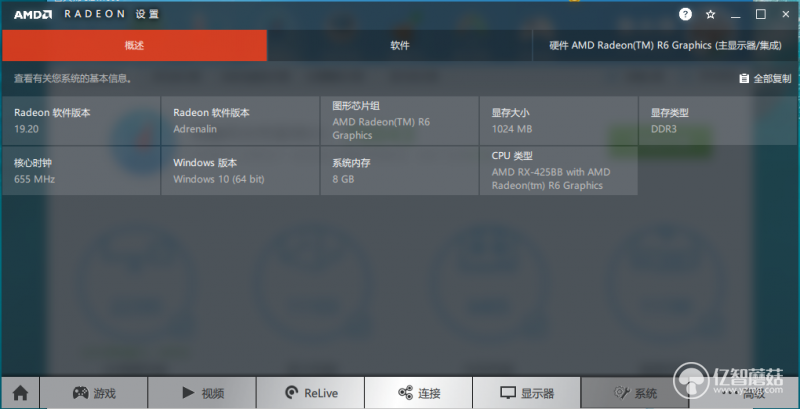Minimize the Radeon settings window
This screenshot has width=800, height=409.
pos(735,15)
